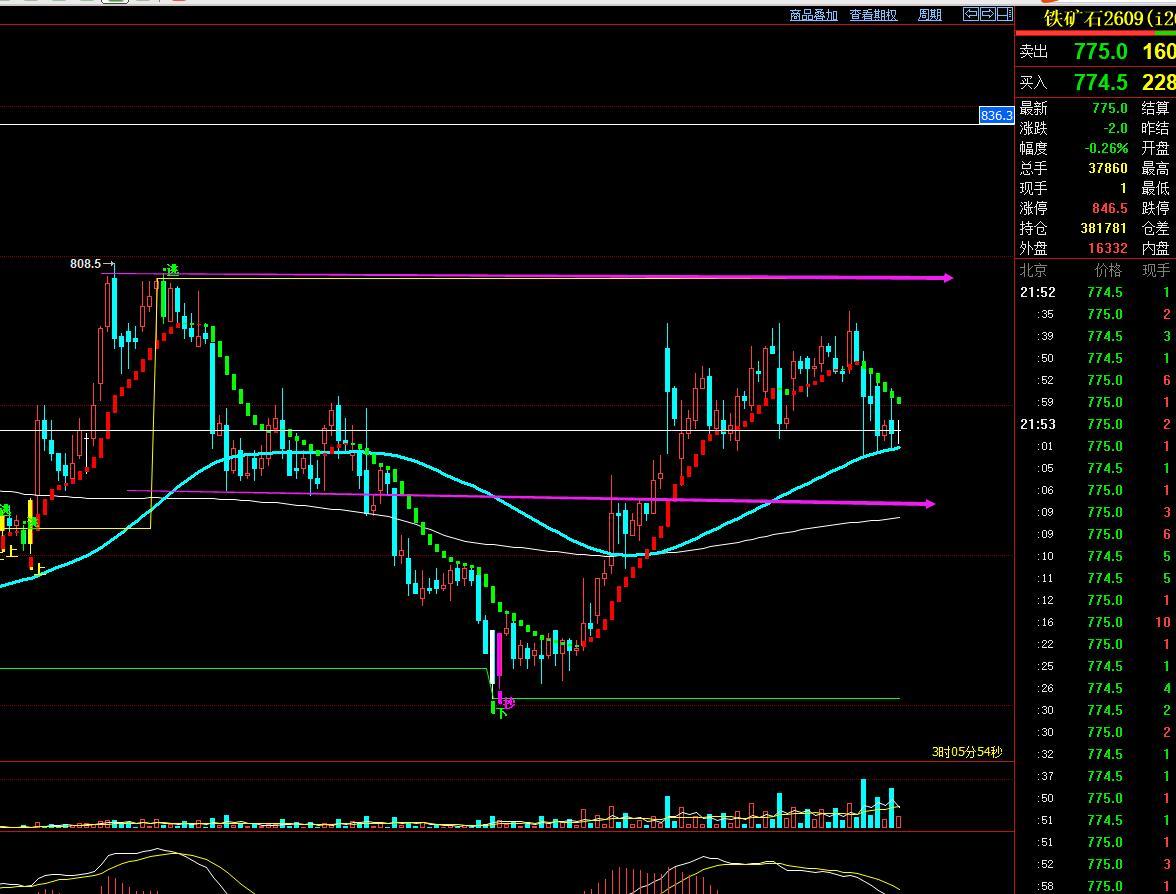Click the 价格 column header
The height and width of the screenshot is (894, 1176).
click(x=1108, y=270)
